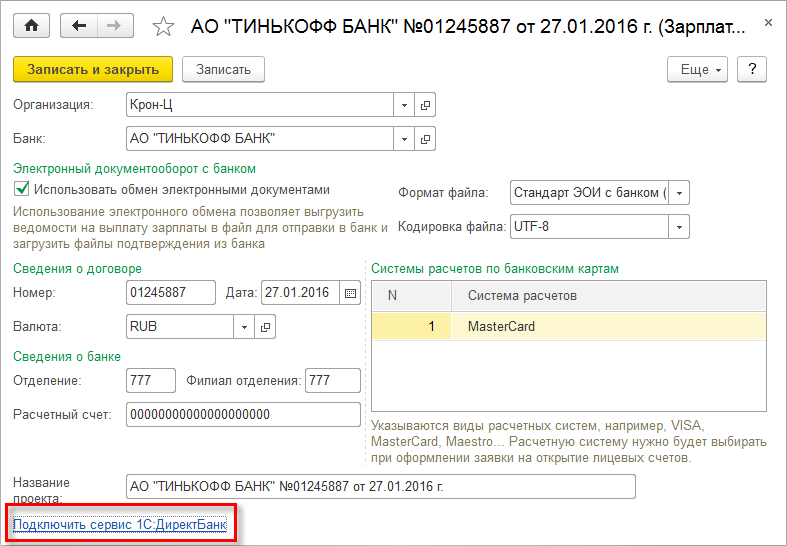Click the Записать button
The width and height of the screenshot is (787, 546).
tap(223, 69)
